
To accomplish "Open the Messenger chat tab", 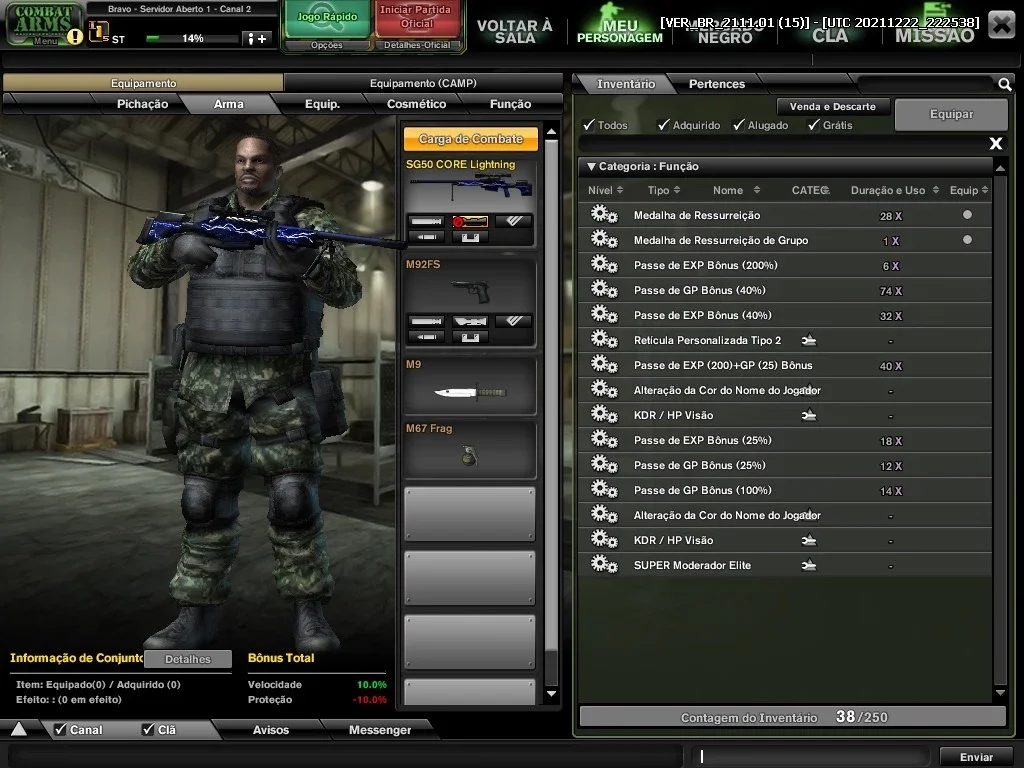I will click(379, 729).
